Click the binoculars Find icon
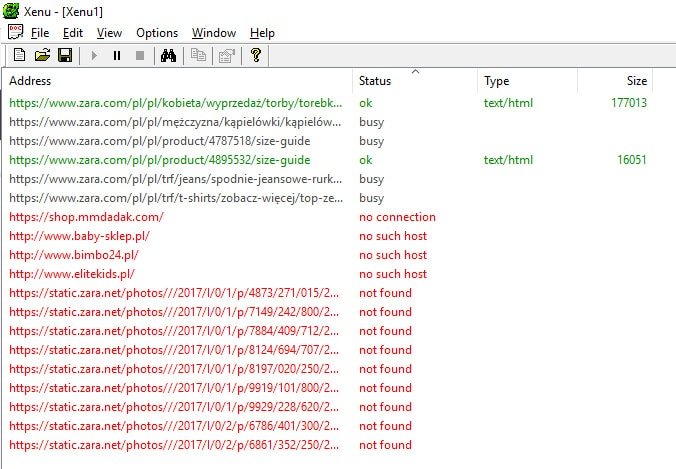676x469 pixels. pyautogui.click(x=169, y=55)
